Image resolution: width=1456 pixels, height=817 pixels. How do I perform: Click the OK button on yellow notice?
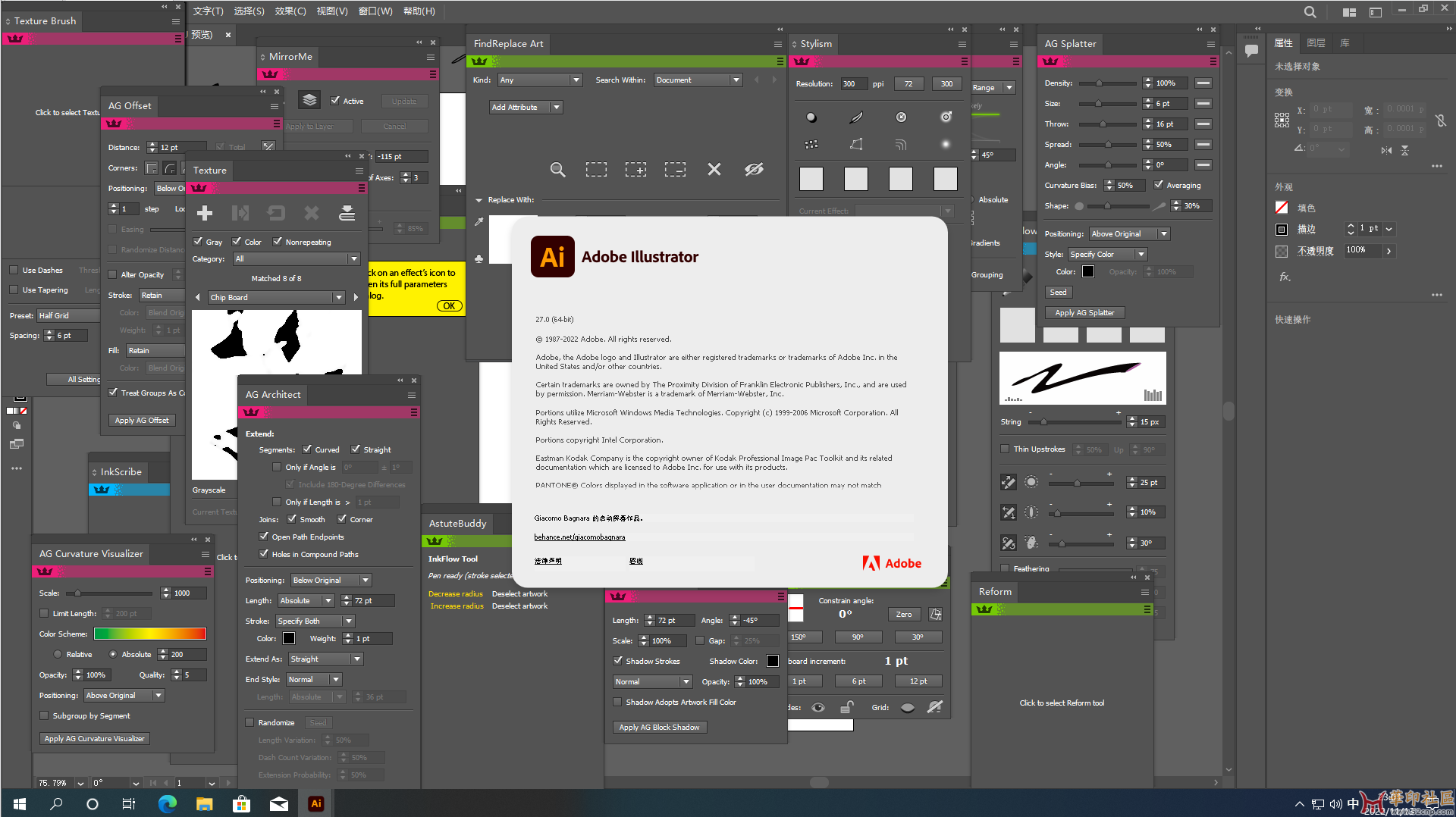pyautogui.click(x=449, y=306)
